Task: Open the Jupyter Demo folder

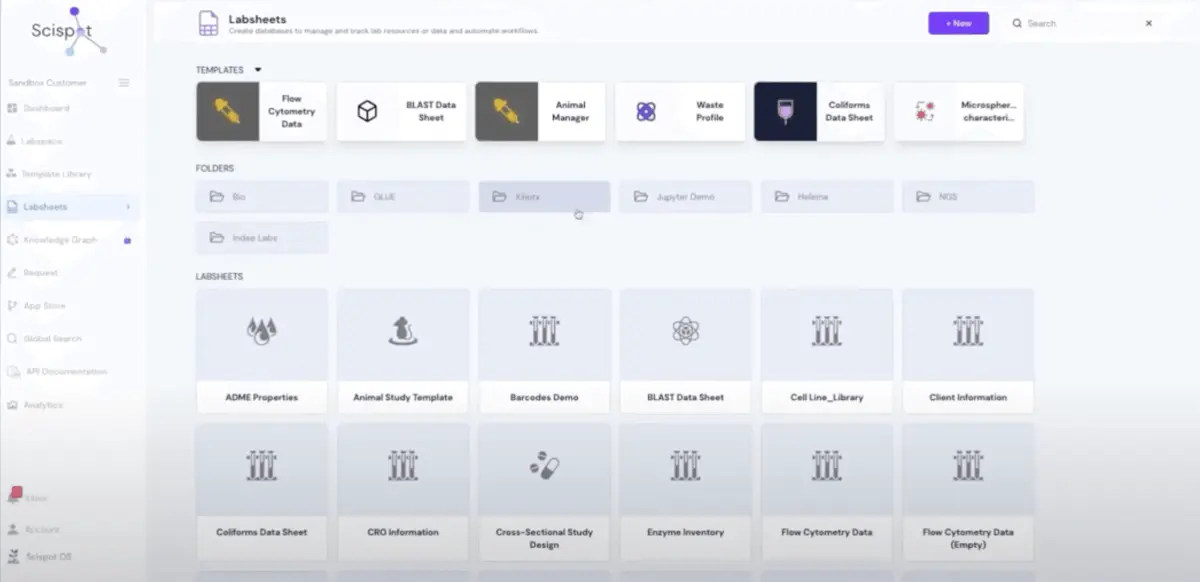Action: (x=685, y=197)
